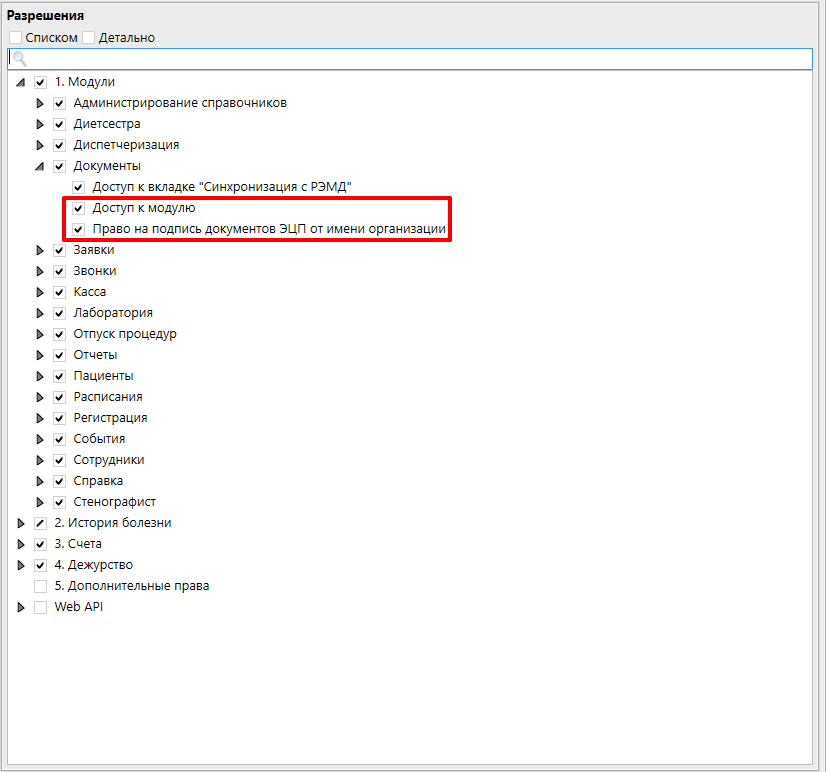Click the search magnifier icon

tap(18, 60)
